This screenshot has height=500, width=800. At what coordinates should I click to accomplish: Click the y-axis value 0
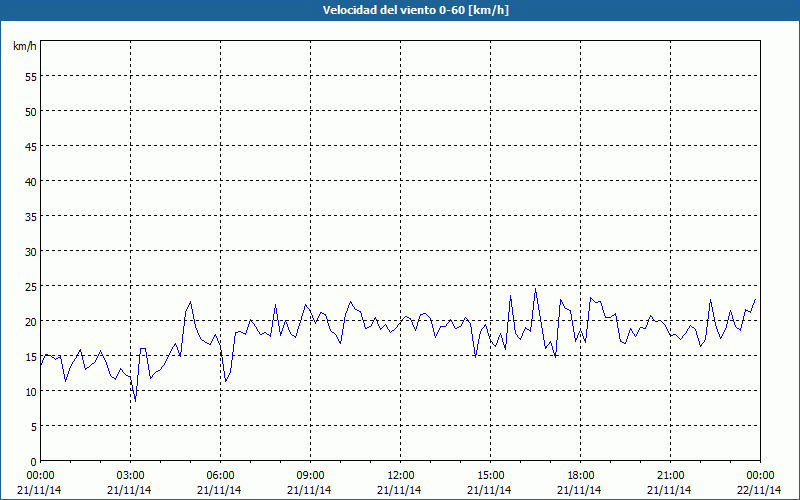(x=34, y=462)
